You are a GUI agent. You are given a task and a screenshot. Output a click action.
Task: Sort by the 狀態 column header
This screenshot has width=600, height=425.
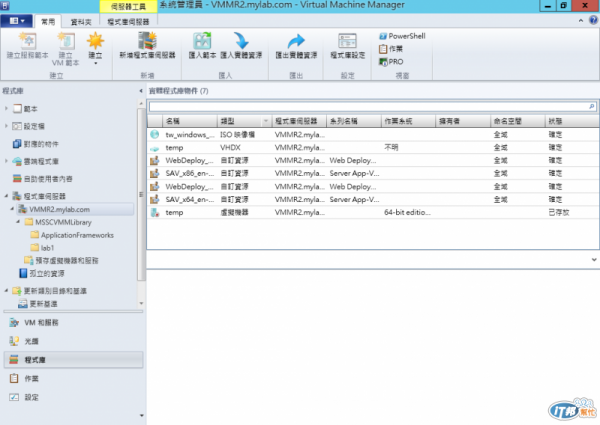pyautogui.click(x=572, y=121)
